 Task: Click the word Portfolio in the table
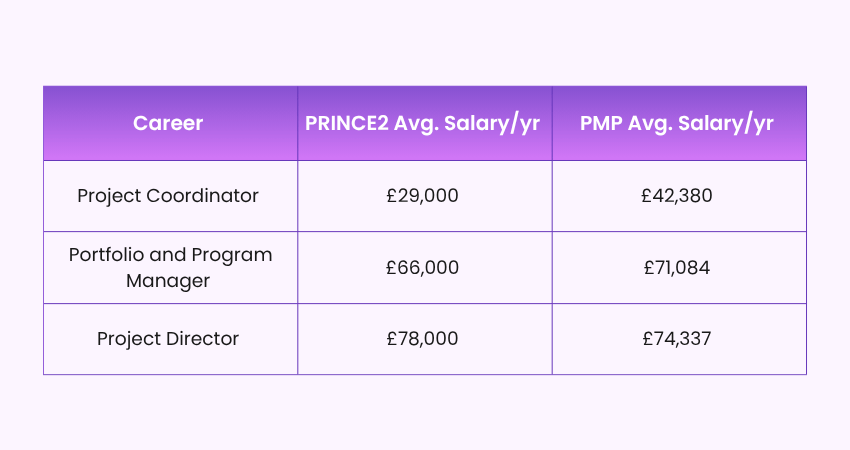click(x=106, y=255)
